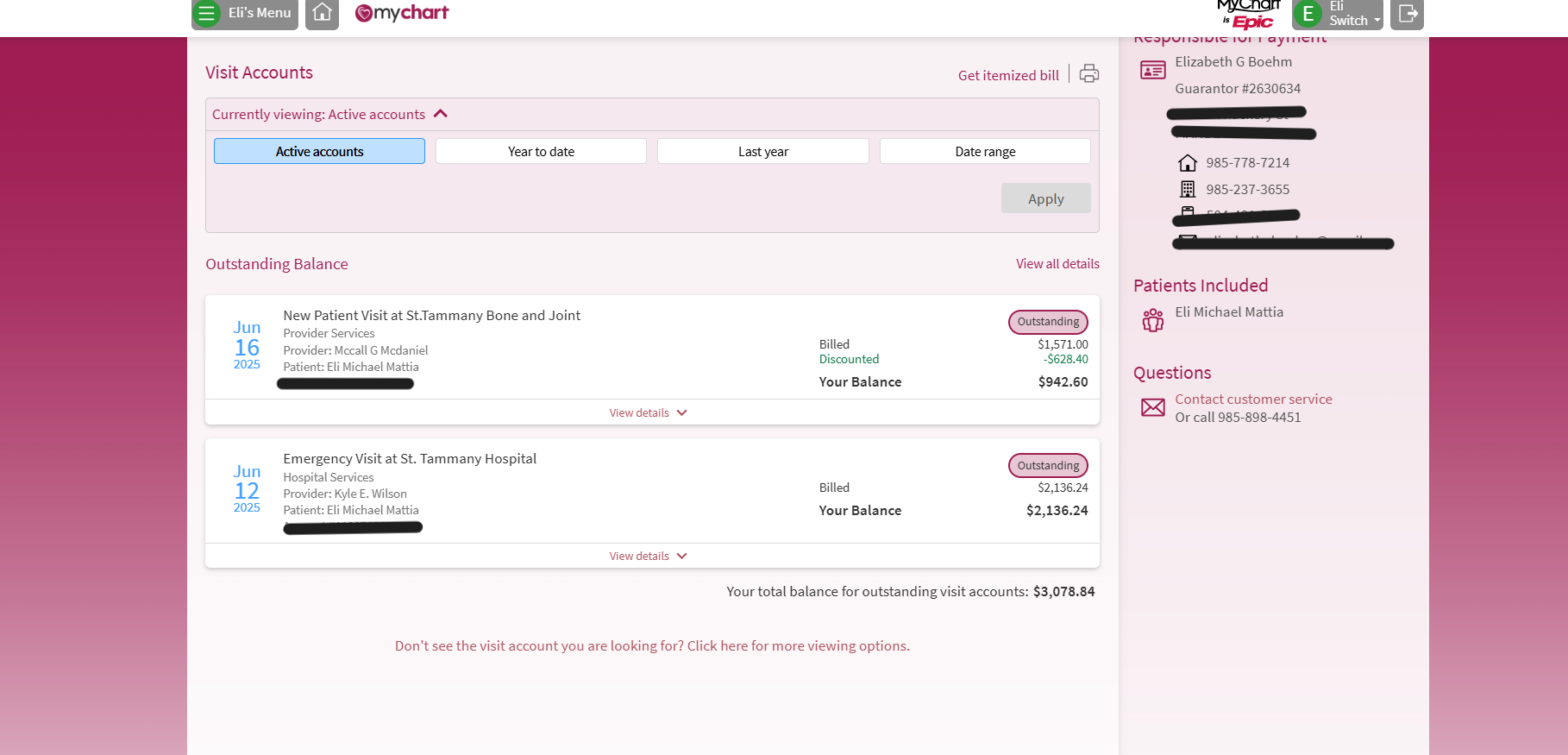This screenshot has height=755, width=1568.
Task: Click the log out icon
Action: point(1407,13)
